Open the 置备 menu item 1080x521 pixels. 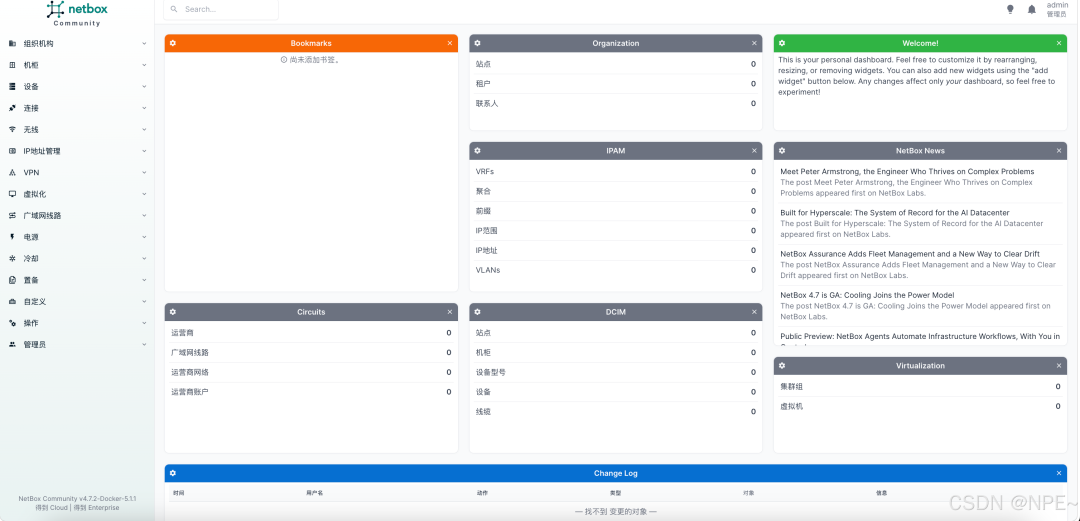tap(77, 280)
